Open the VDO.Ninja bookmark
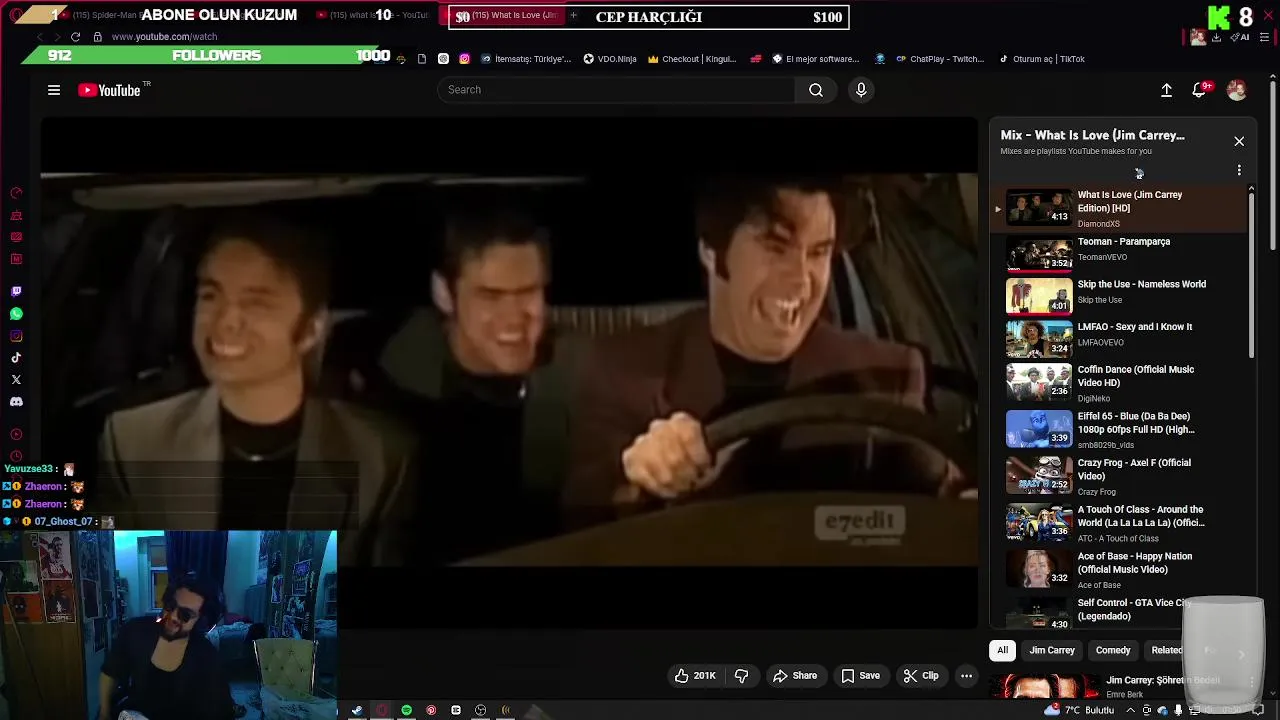Viewport: 1280px width, 720px height. tap(610, 59)
